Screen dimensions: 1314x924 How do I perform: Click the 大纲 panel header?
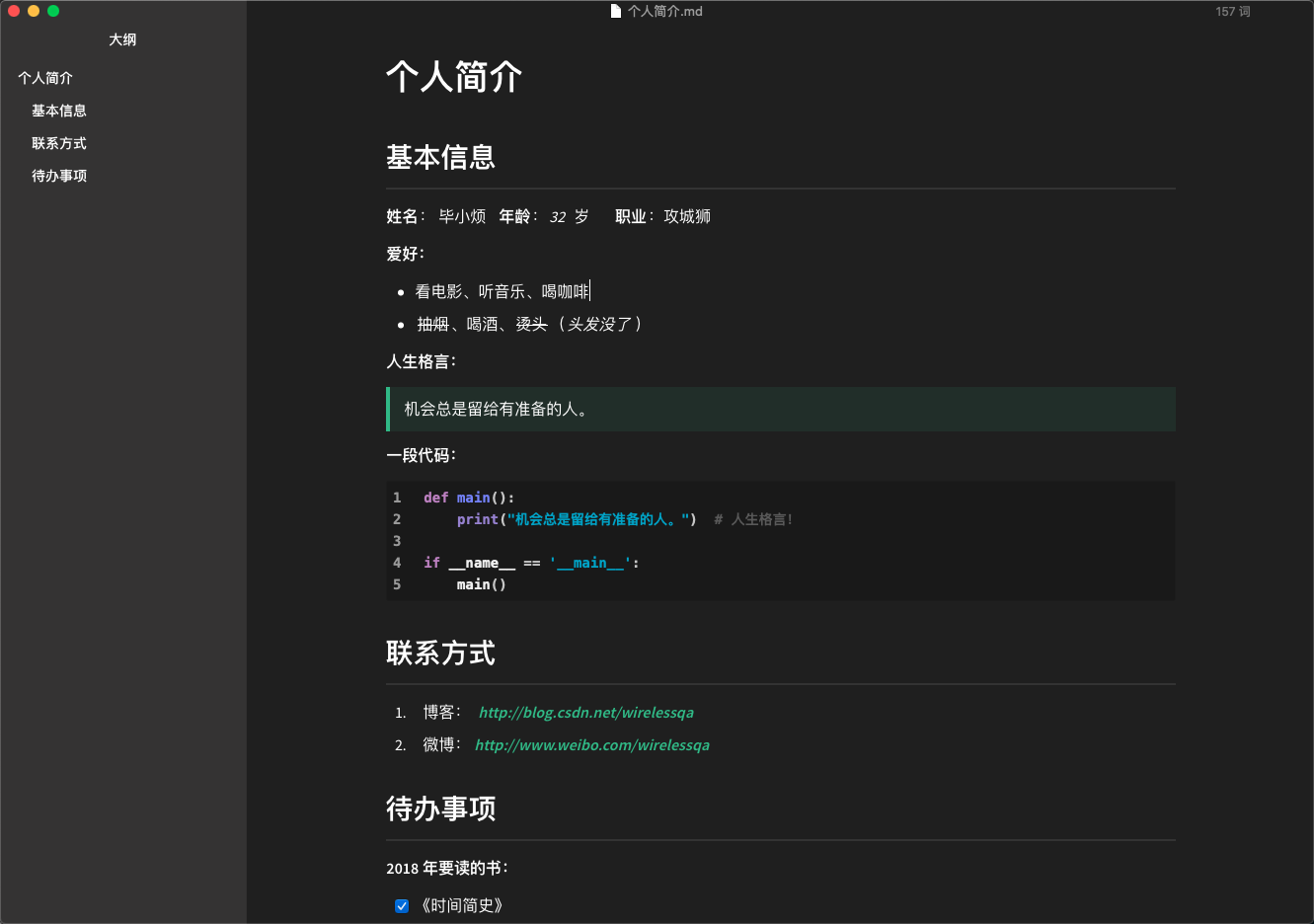[122, 39]
